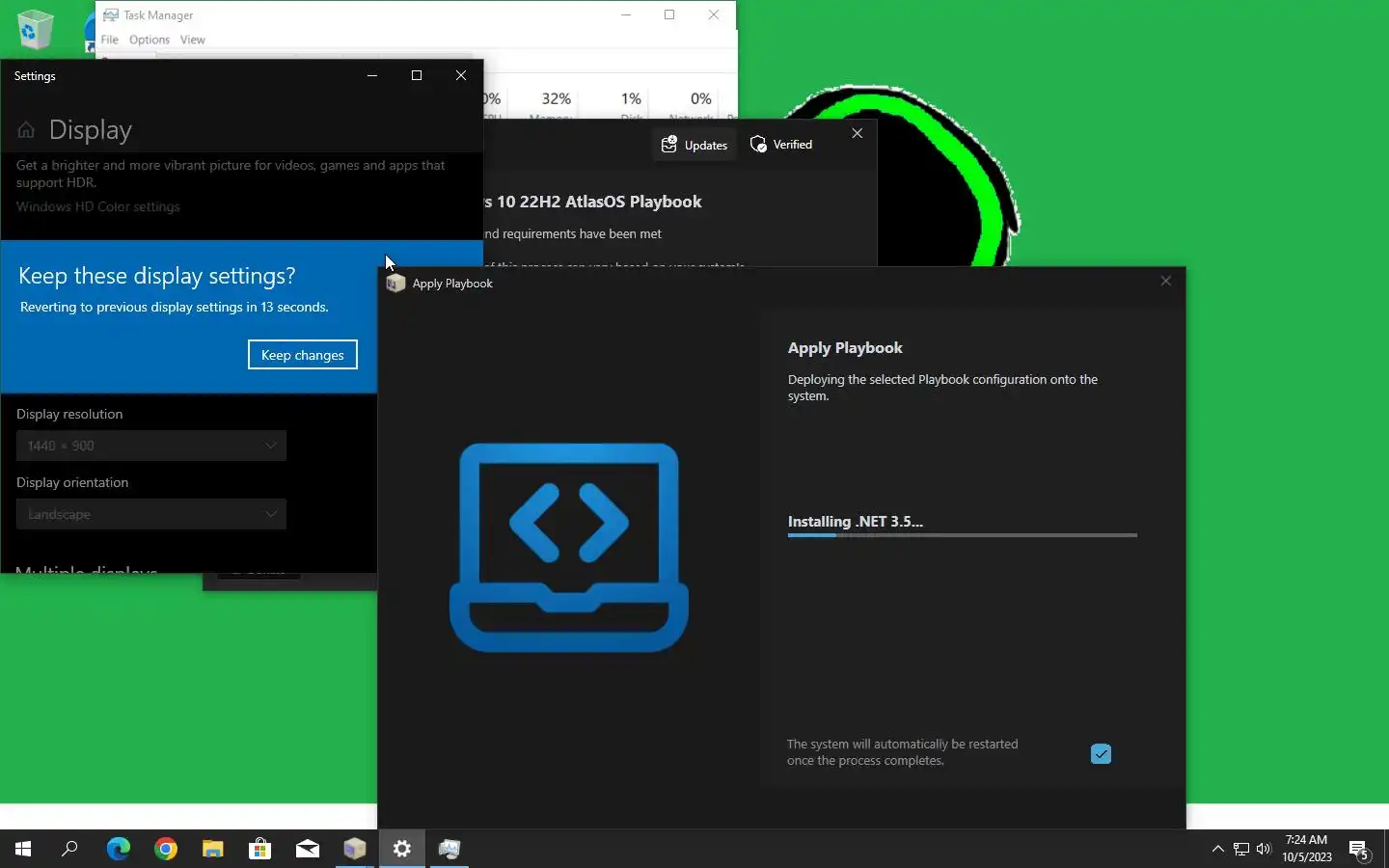
Task: Open the Options menu in Task Manager
Action: coord(149,40)
